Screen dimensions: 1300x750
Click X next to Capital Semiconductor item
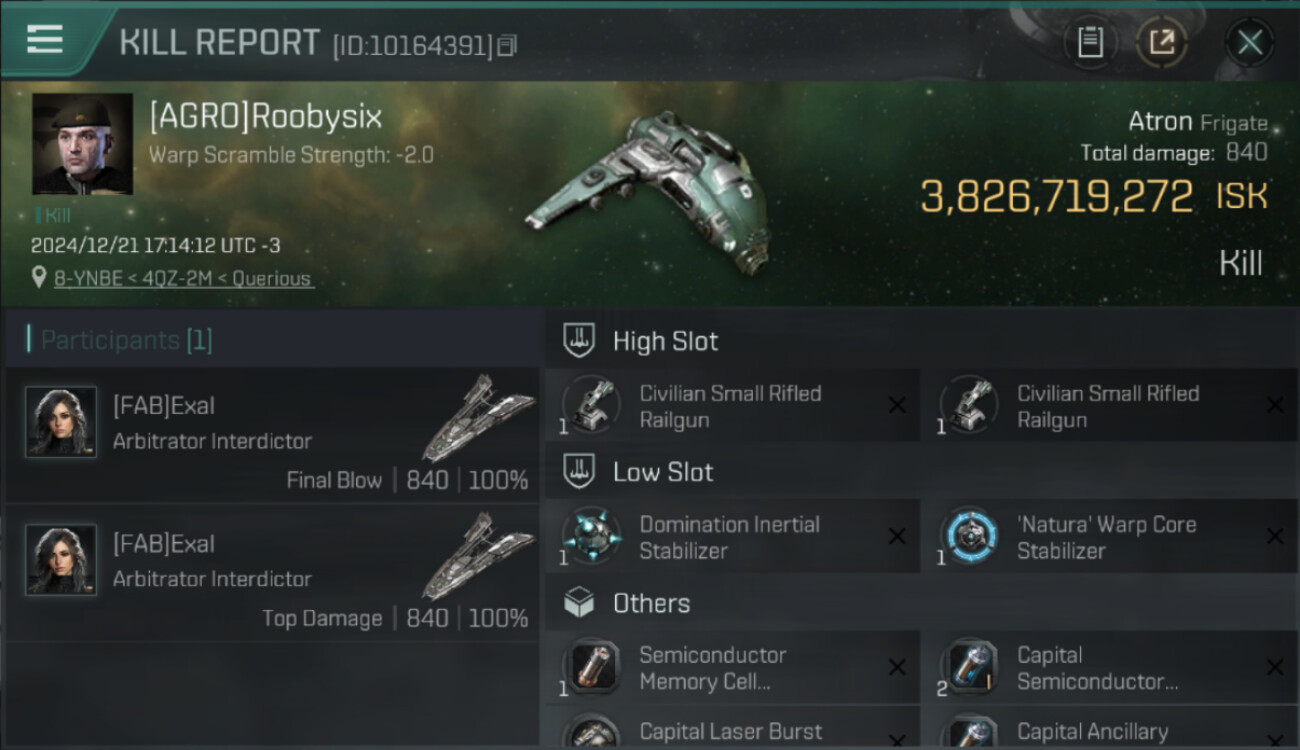point(1275,667)
